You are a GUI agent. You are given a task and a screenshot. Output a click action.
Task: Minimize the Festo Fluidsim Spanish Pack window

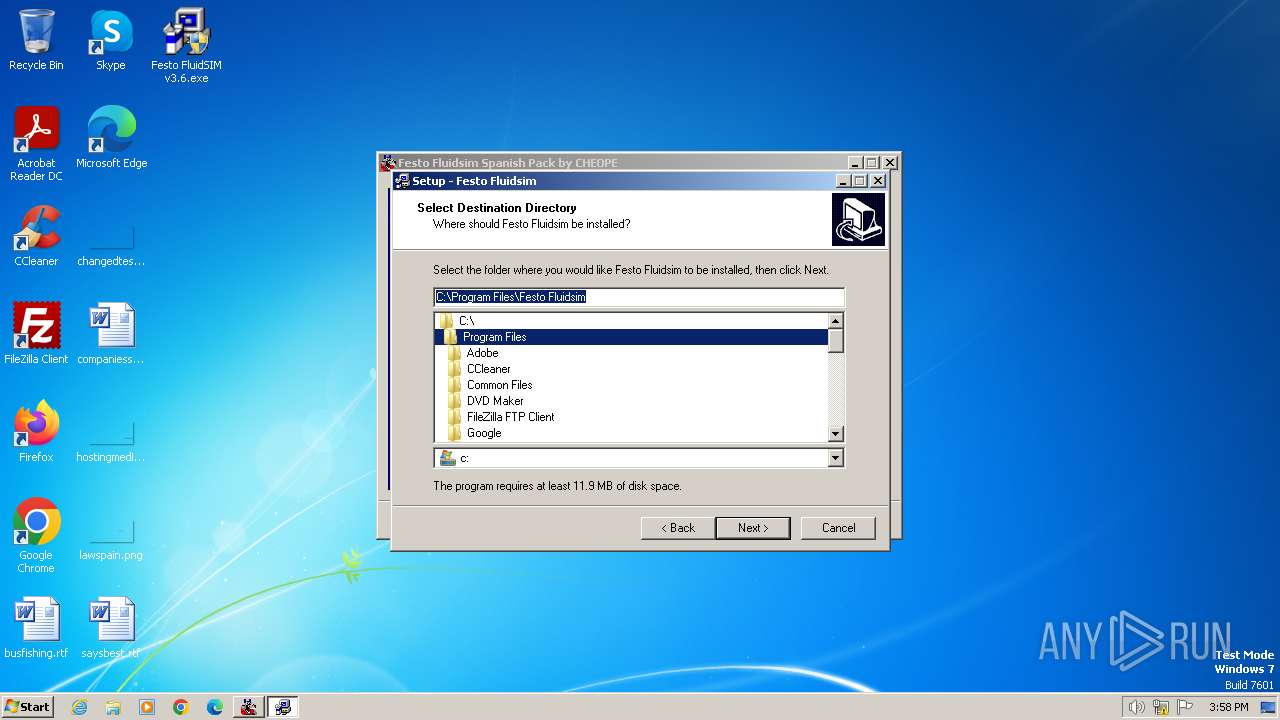click(855, 163)
